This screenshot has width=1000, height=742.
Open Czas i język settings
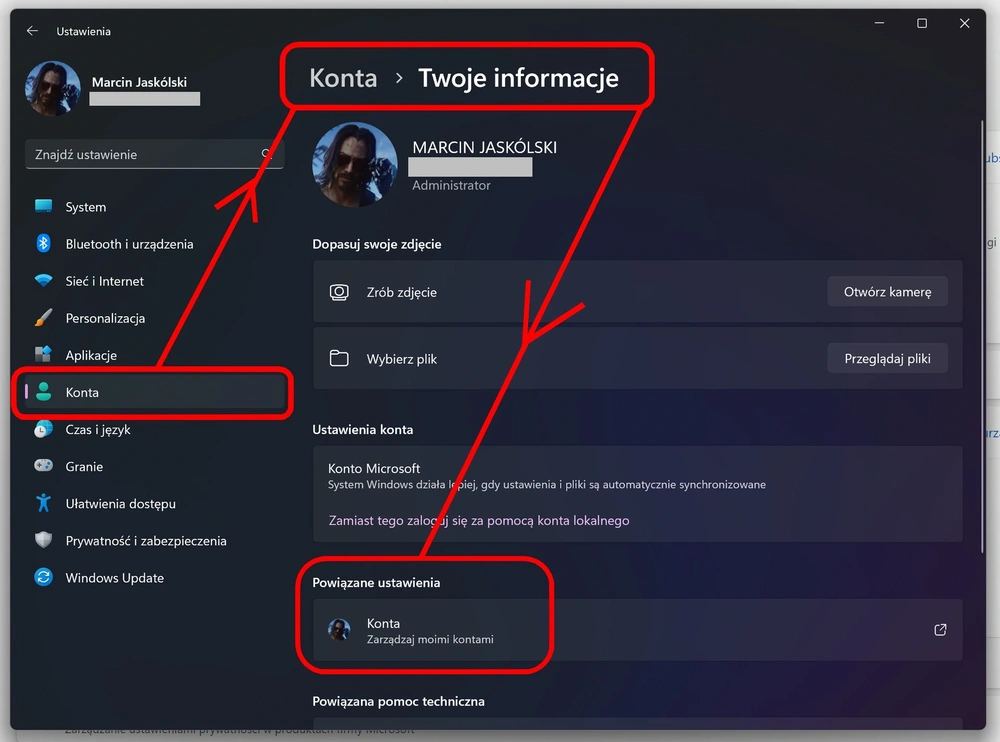pyautogui.click(x=154, y=429)
